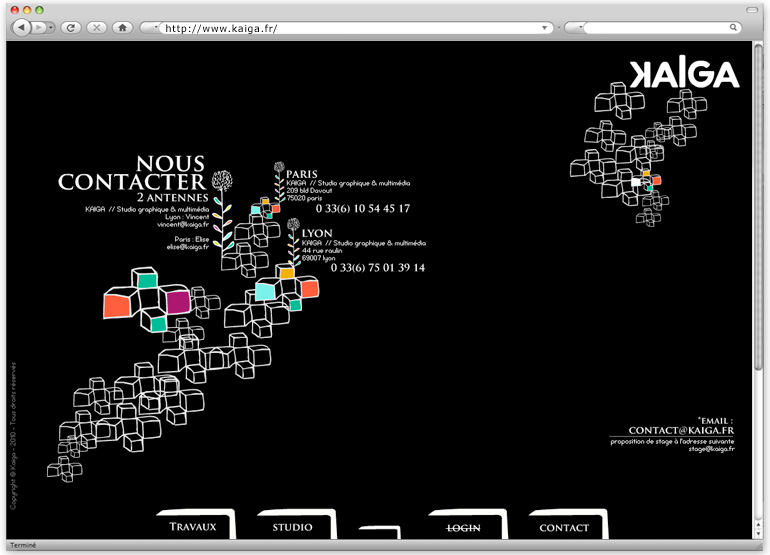Open the URL history dropdown arrow
This screenshot has height=555, width=770.
(544, 28)
